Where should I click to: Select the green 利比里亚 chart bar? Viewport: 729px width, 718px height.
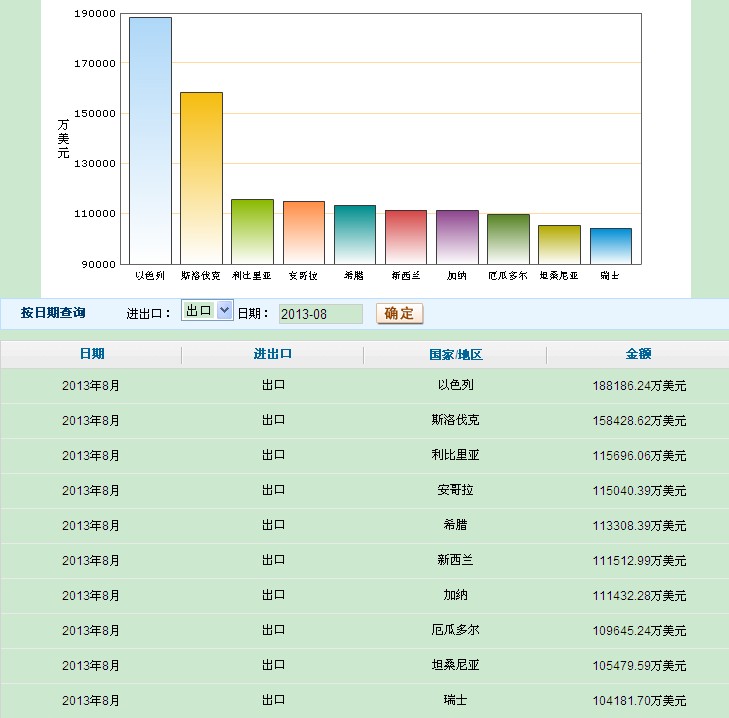point(252,231)
